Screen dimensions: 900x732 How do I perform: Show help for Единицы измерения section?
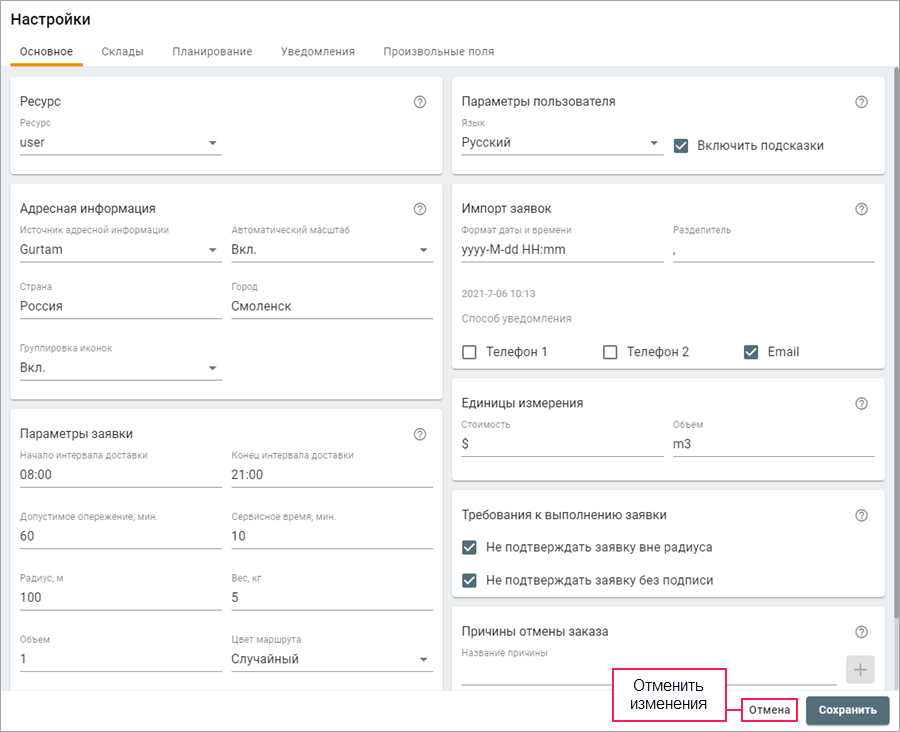(862, 403)
